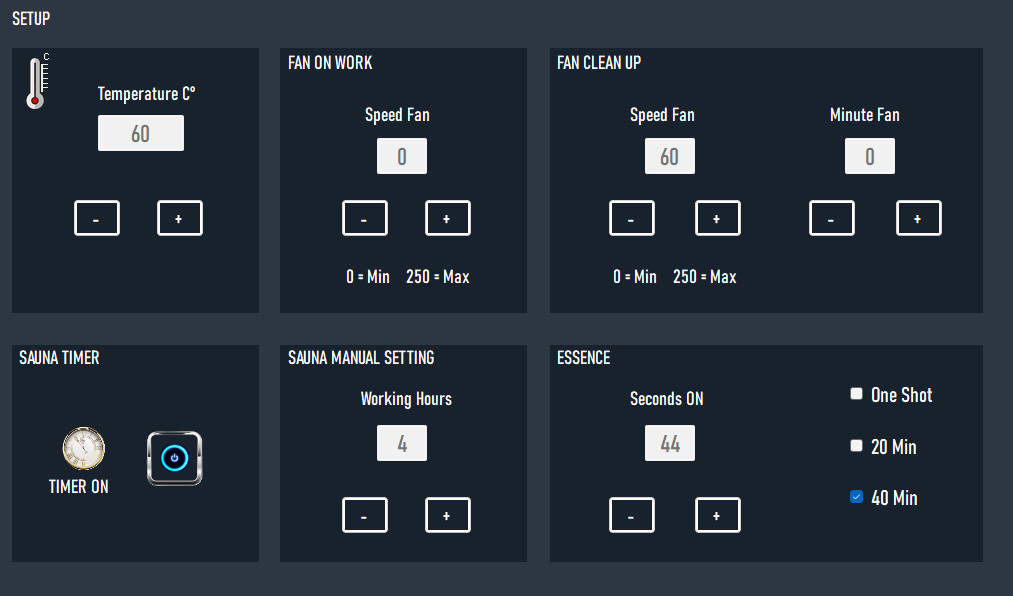This screenshot has width=1013, height=596.
Task: Decrease the Temperature C° value
Action: pos(97,218)
